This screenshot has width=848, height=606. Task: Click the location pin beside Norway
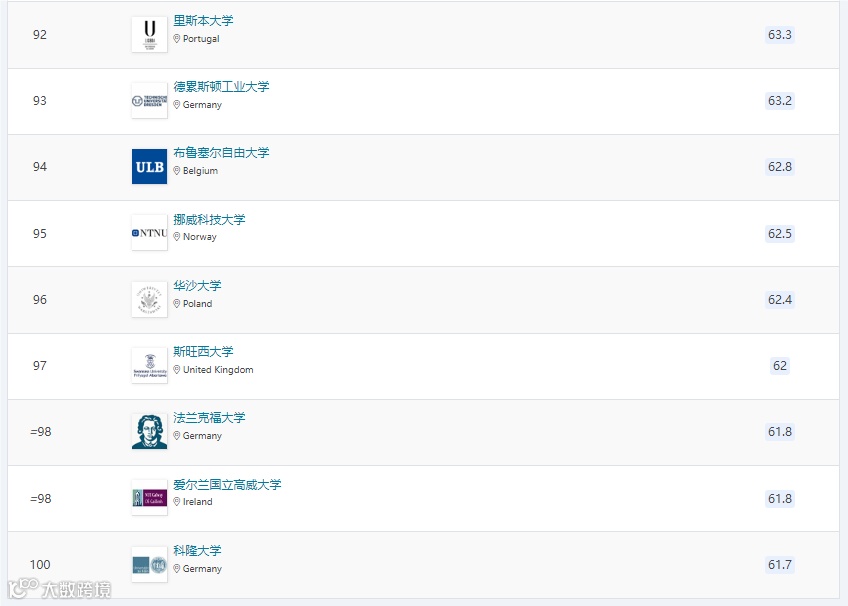click(x=177, y=237)
